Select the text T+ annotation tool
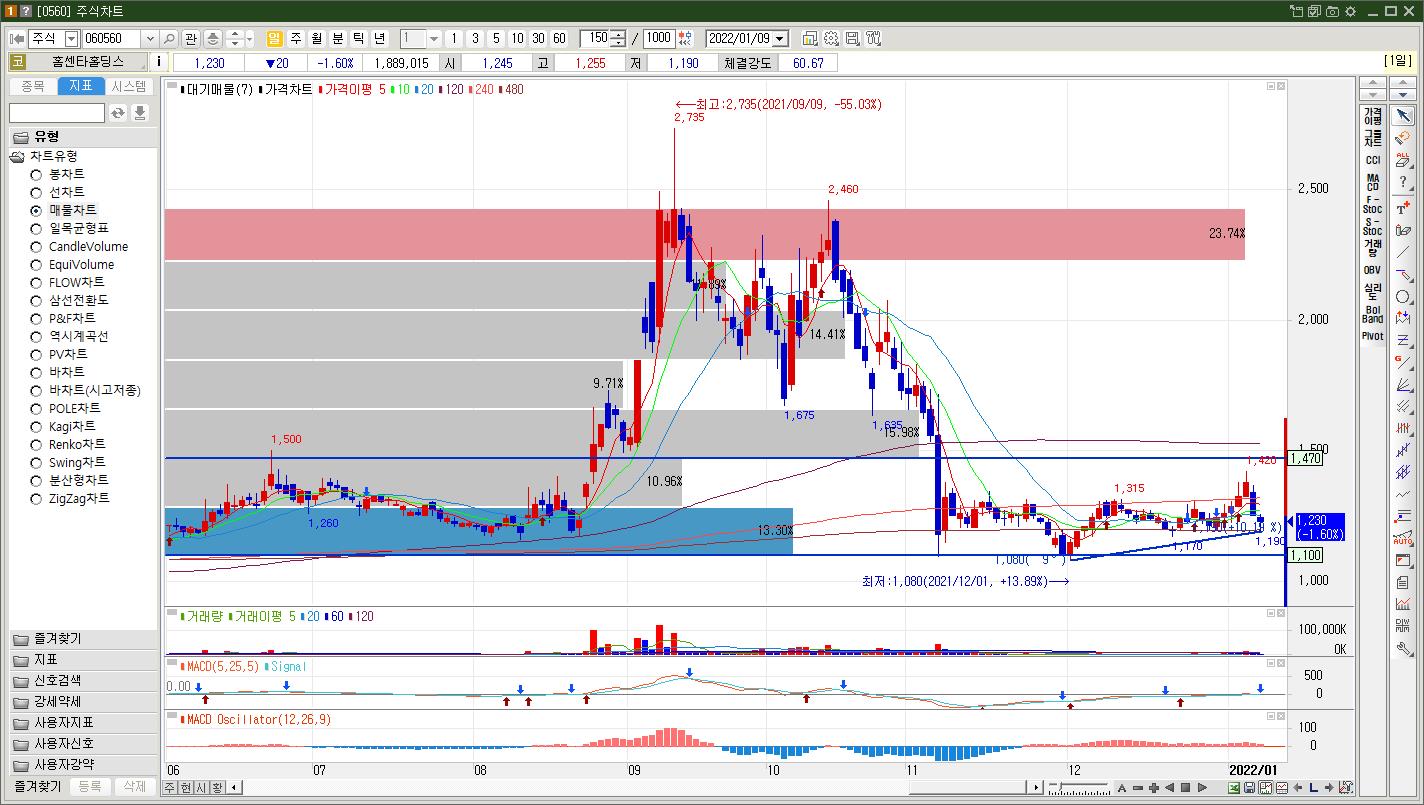This screenshot has height=805, width=1424. 1403,207
